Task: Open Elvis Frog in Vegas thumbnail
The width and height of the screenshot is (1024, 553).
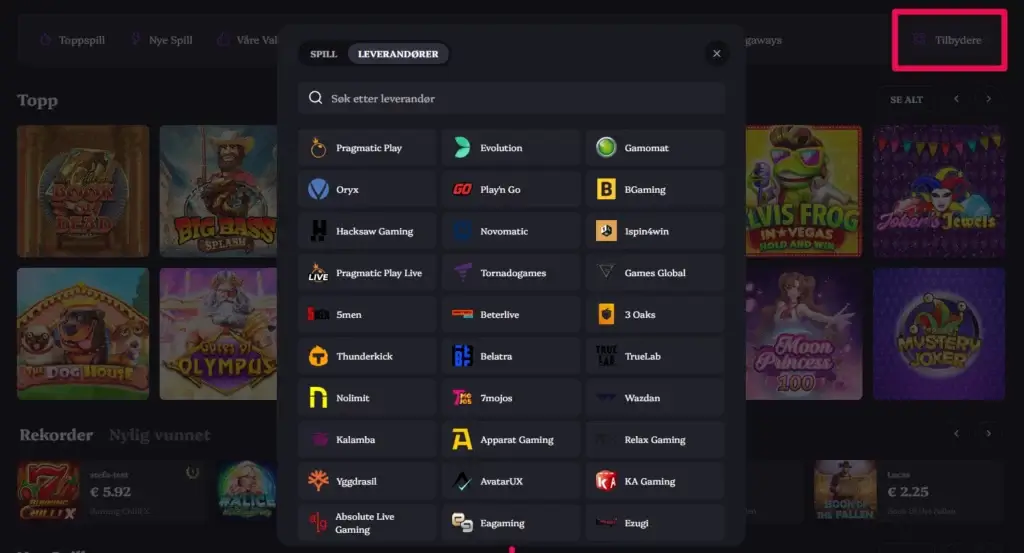Action: [804, 191]
